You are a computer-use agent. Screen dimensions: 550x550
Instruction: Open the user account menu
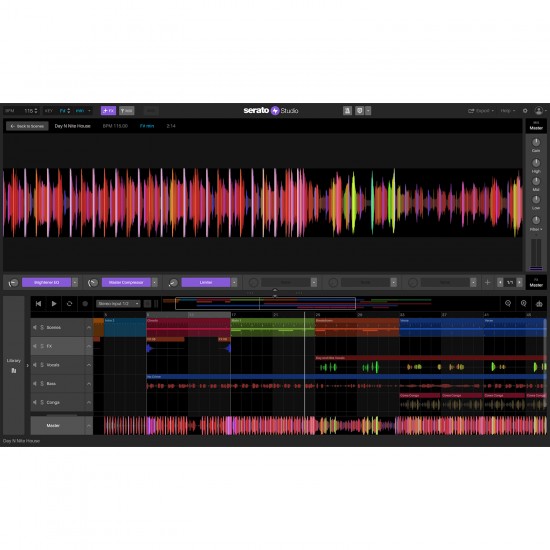pos(539,111)
